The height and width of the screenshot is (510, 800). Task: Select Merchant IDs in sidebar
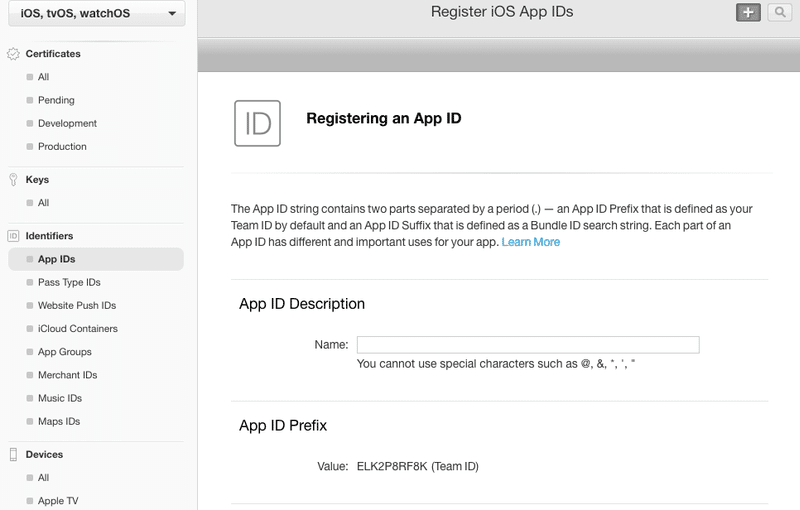67,375
